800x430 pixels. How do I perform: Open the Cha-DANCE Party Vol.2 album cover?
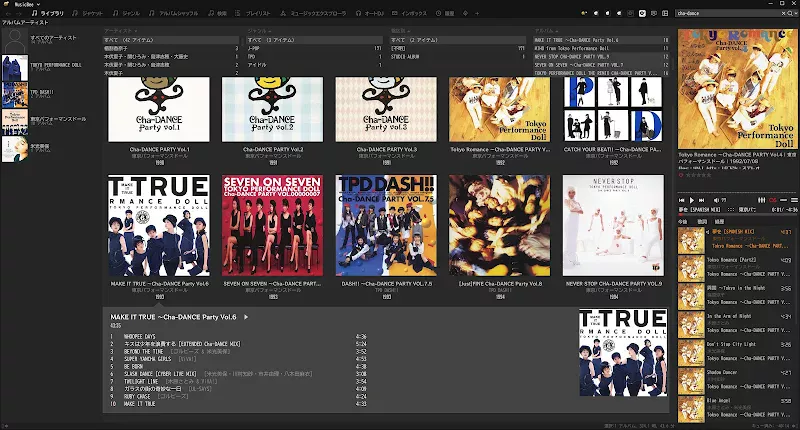[272, 109]
